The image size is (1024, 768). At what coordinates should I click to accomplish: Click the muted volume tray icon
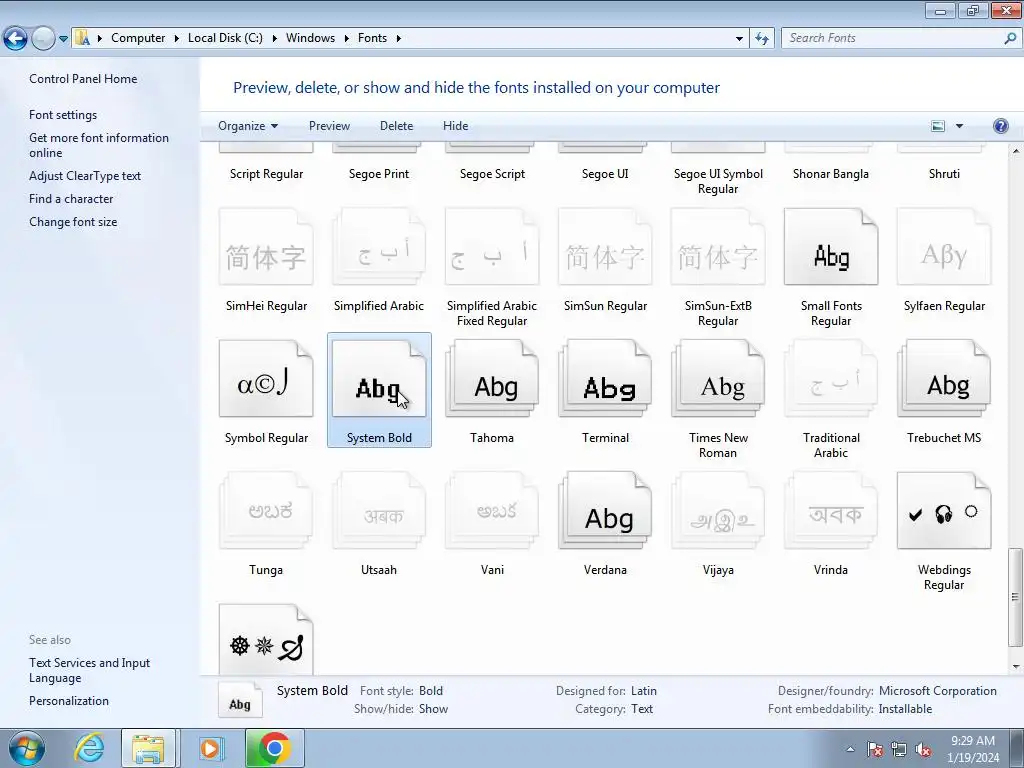[x=923, y=750]
